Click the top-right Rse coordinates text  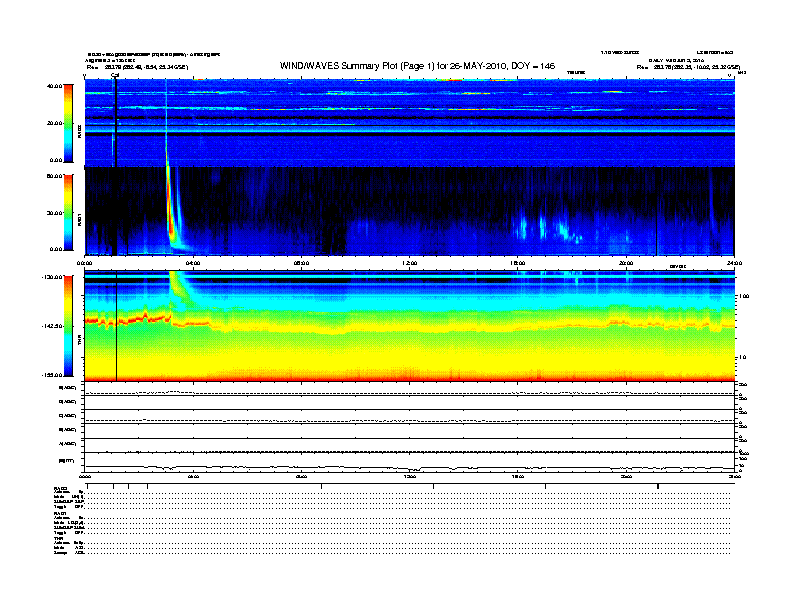(x=688, y=67)
